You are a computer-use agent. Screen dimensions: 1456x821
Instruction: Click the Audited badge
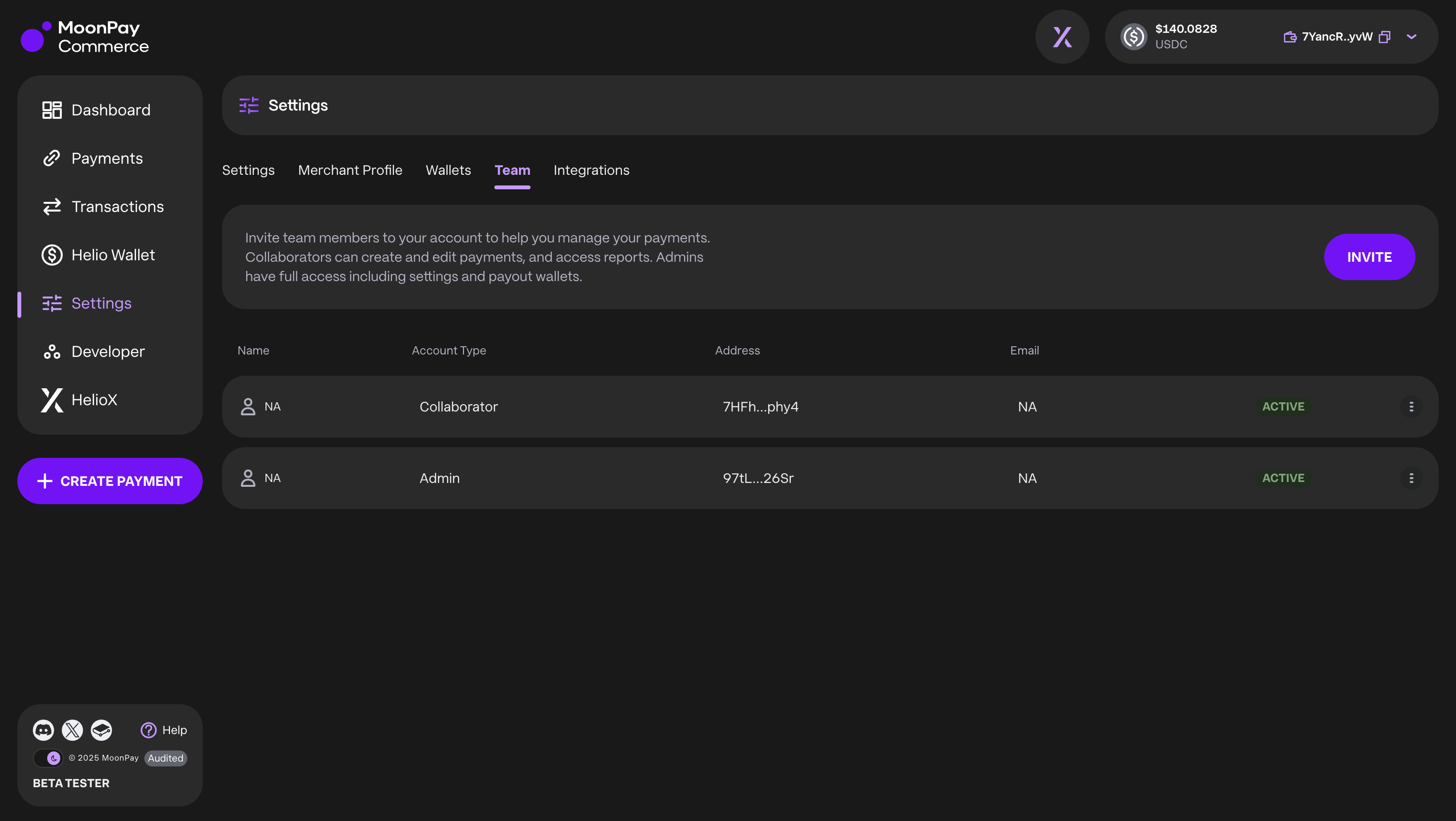pos(166,758)
